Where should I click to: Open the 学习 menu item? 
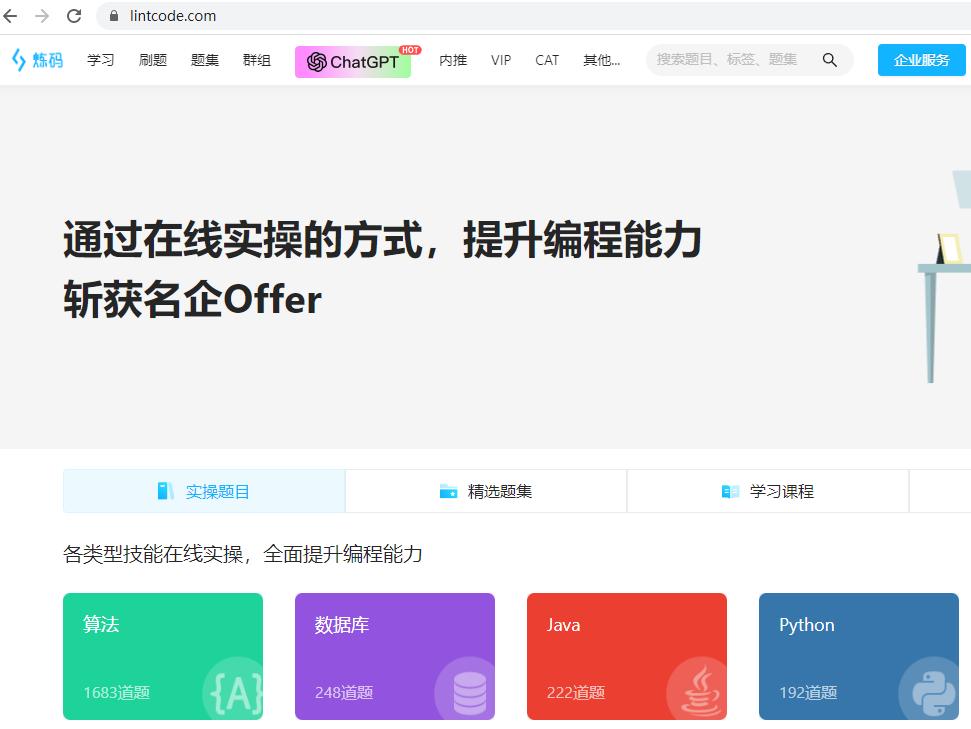click(100, 60)
